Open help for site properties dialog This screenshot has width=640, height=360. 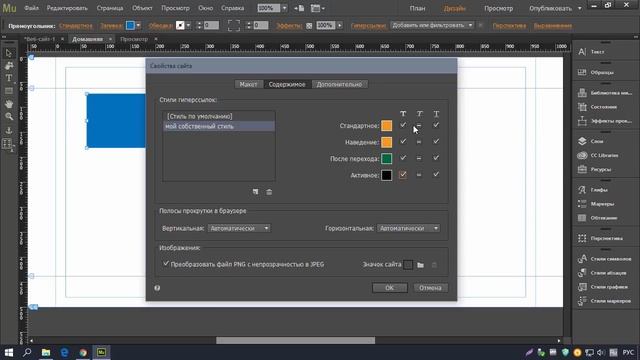[x=157, y=288]
